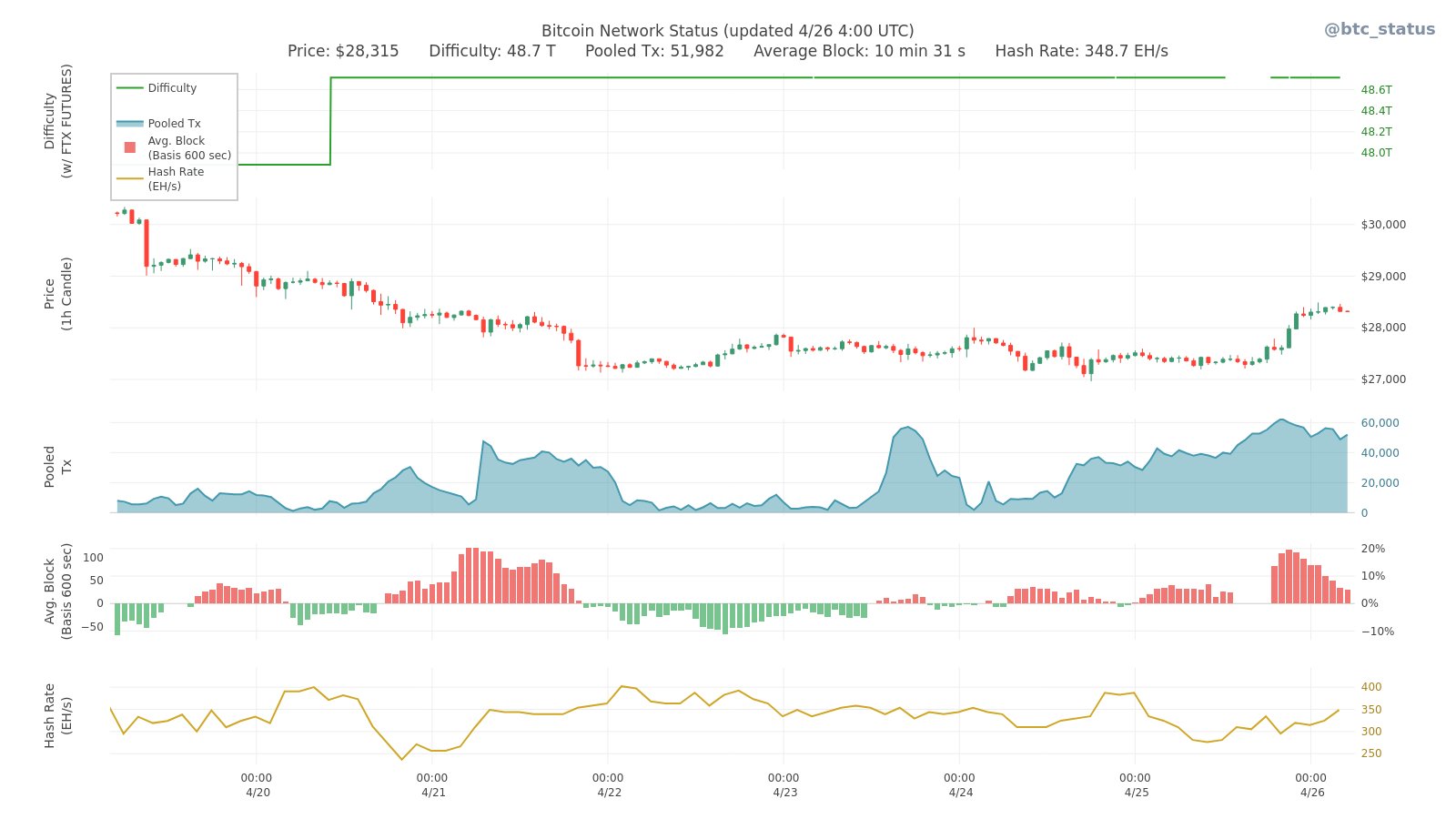
Task: Click the 48.6T tick on the difficulty axis
Action: coord(1374,89)
